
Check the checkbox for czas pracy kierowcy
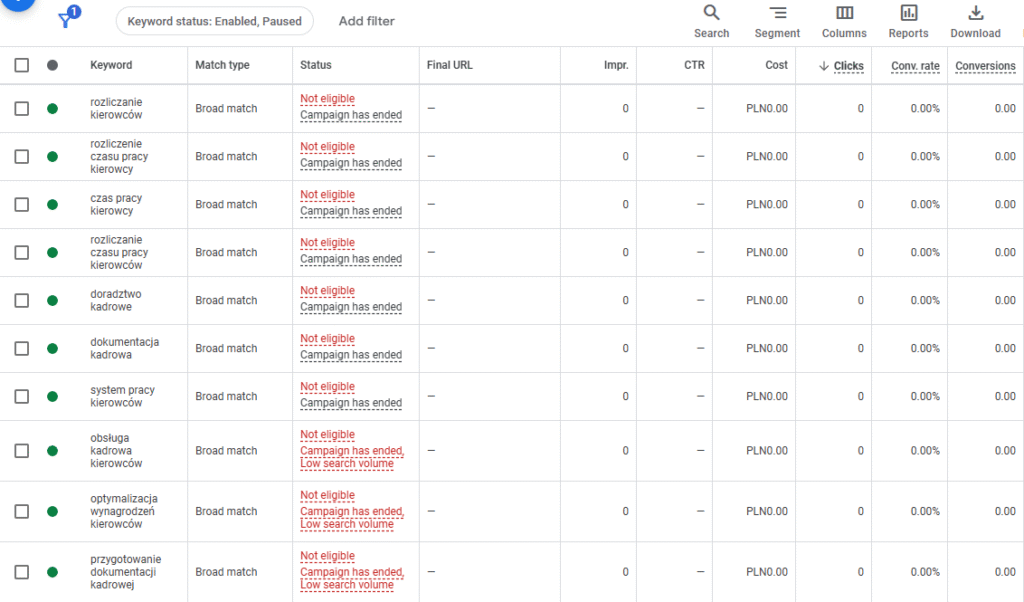click(21, 204)
